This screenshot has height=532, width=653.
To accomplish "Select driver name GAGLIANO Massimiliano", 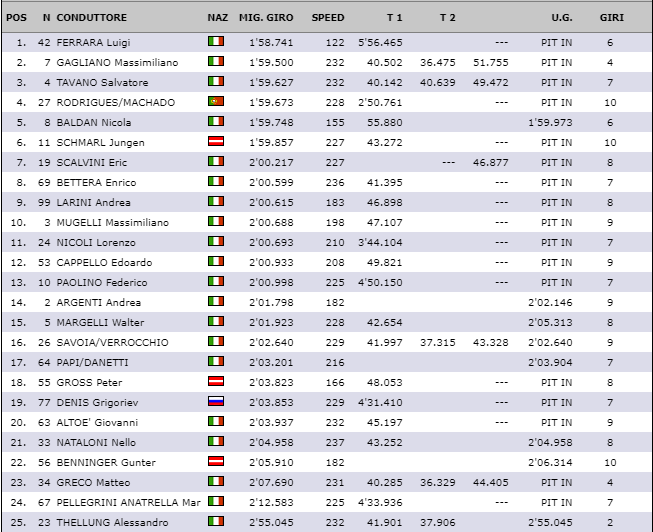I will click(117, 62).
